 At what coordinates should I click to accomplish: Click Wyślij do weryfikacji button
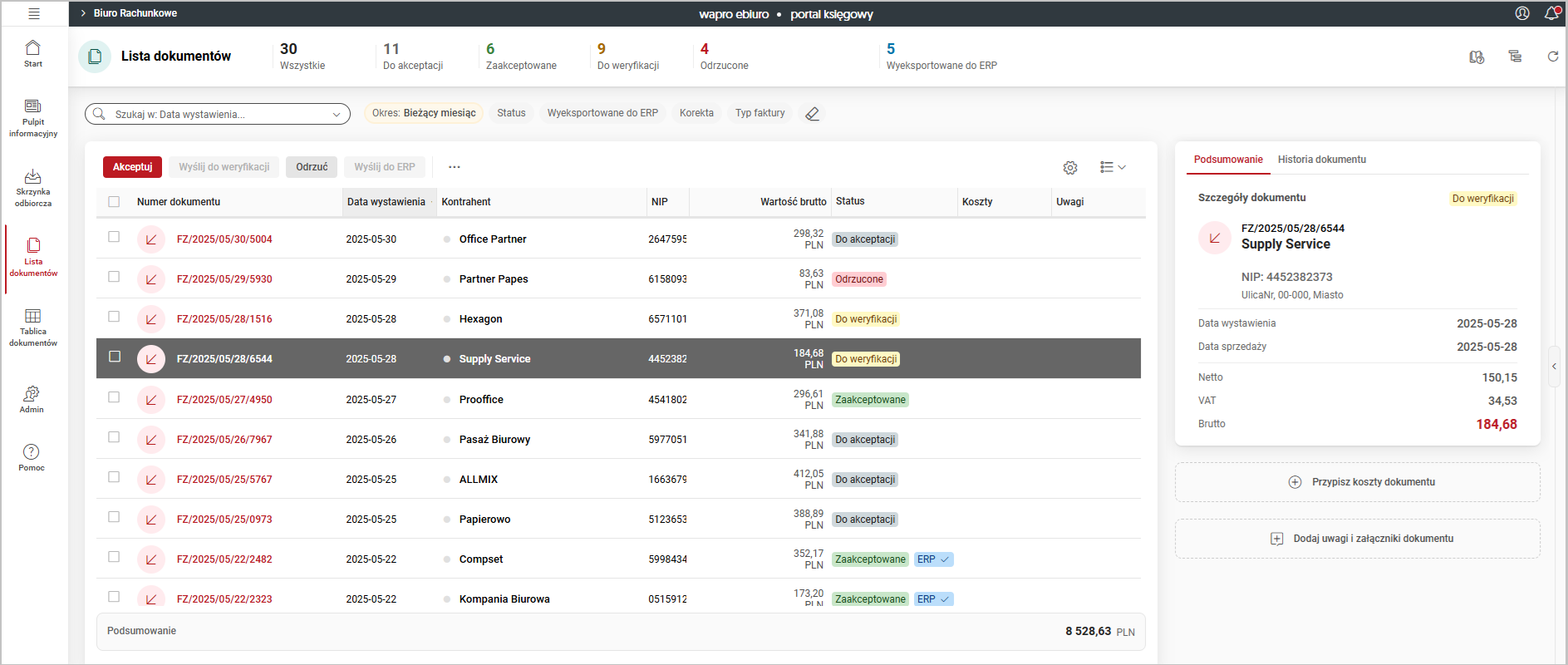click(x=224, y=167)
